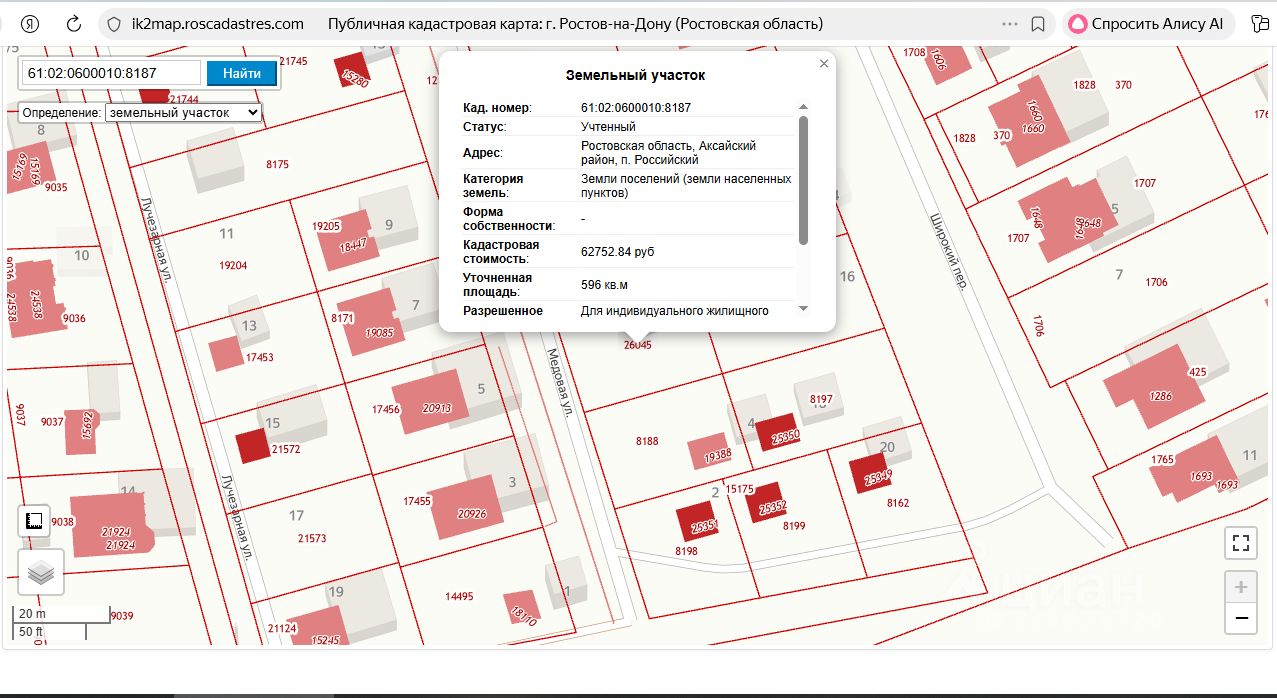Open the Yandex home button

click(x=29, y=24)
